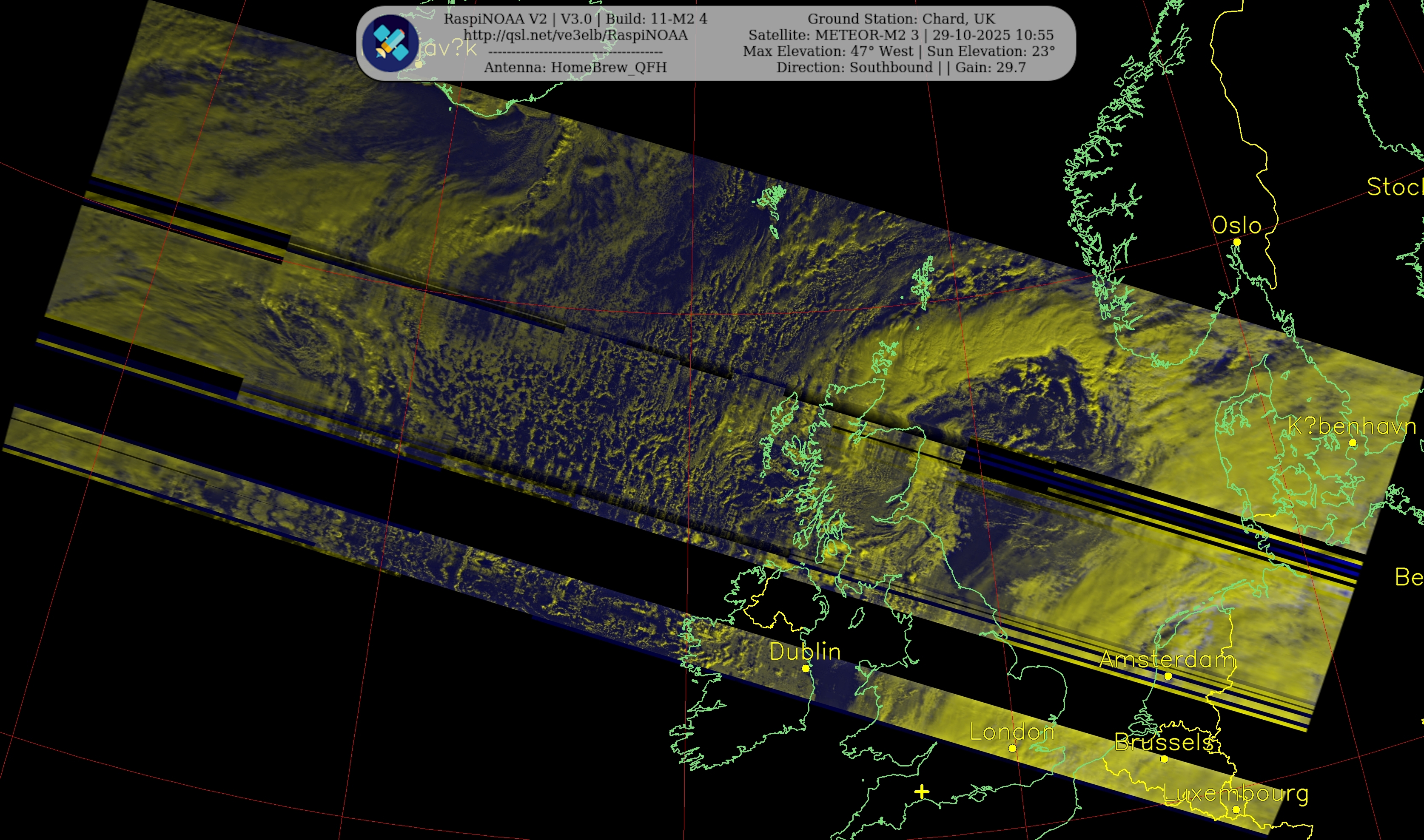Screen dimensions: 1424x840
Task: Click the London city marker dot
Action: pos(1012,748)
